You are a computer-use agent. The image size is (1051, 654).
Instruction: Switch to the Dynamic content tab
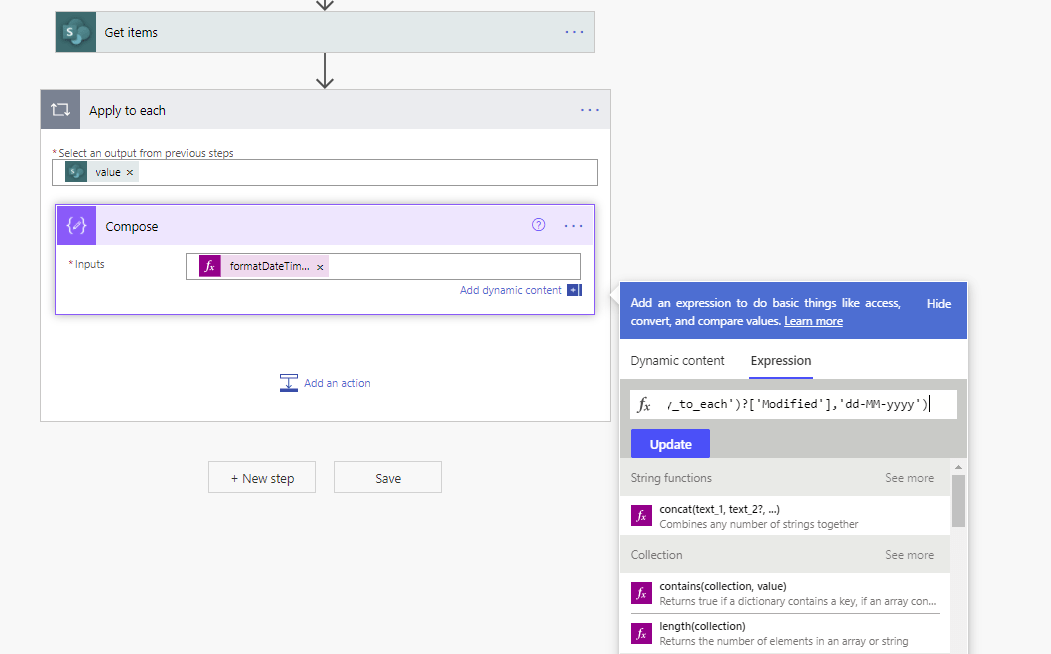677,361
